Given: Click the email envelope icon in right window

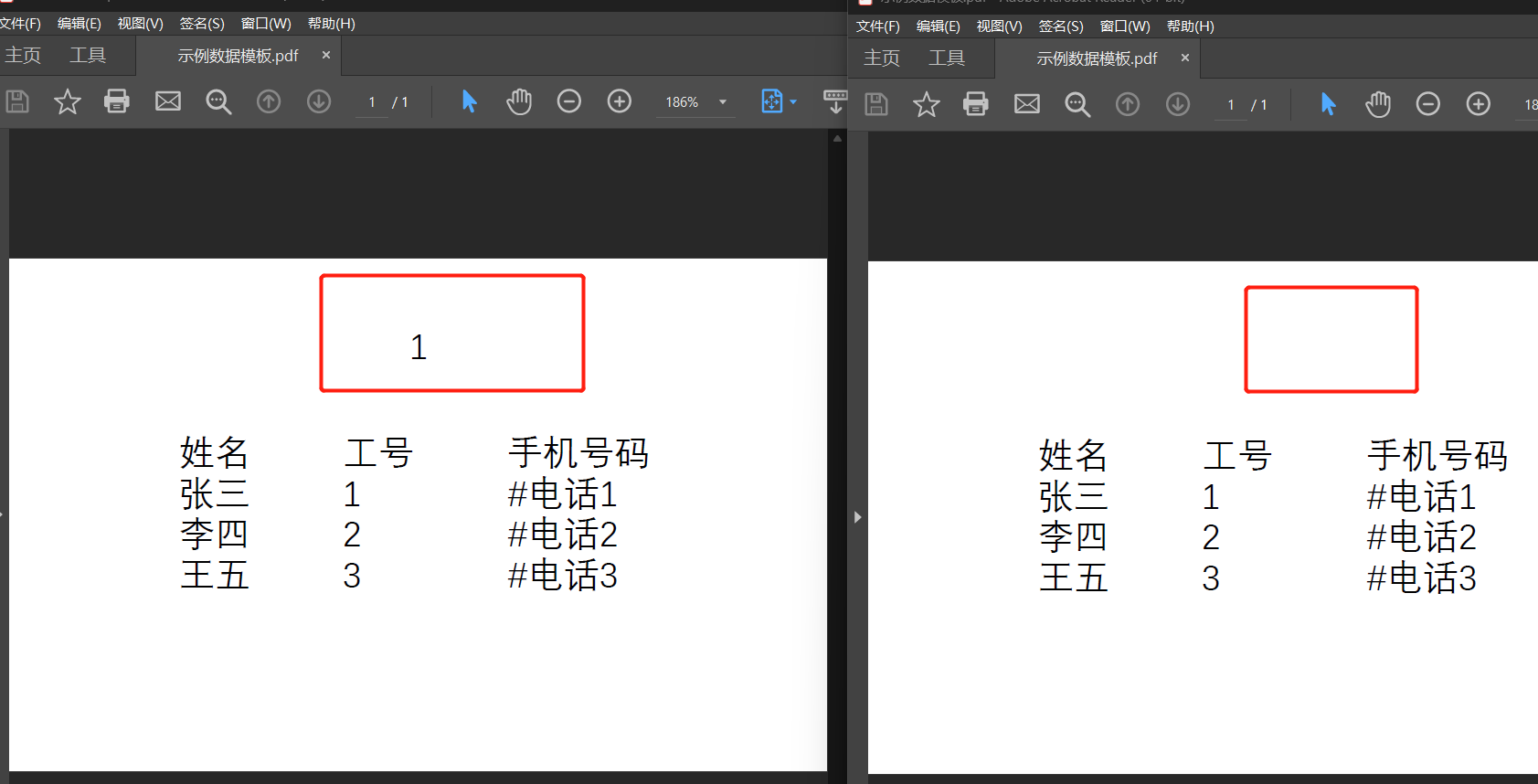Looking at the screenshot, I should pyautogui.click(x=1026, y=104).
